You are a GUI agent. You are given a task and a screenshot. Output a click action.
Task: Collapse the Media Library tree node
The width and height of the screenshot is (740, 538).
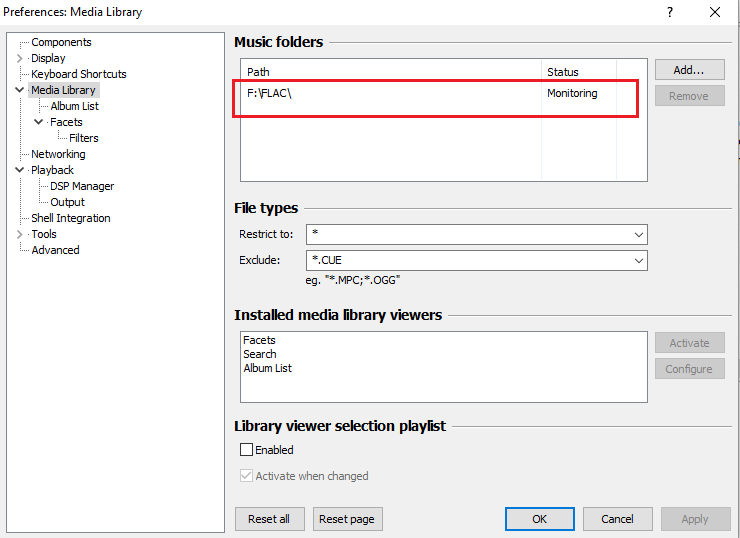click(19, 90)
